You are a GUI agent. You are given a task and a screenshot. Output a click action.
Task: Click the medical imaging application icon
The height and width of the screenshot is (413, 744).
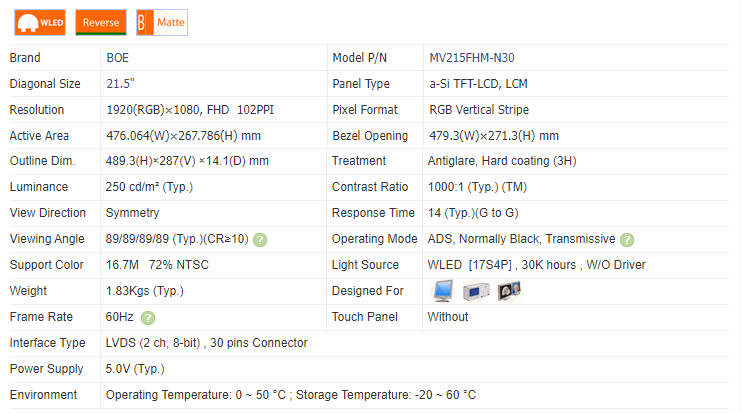point(508,291)
